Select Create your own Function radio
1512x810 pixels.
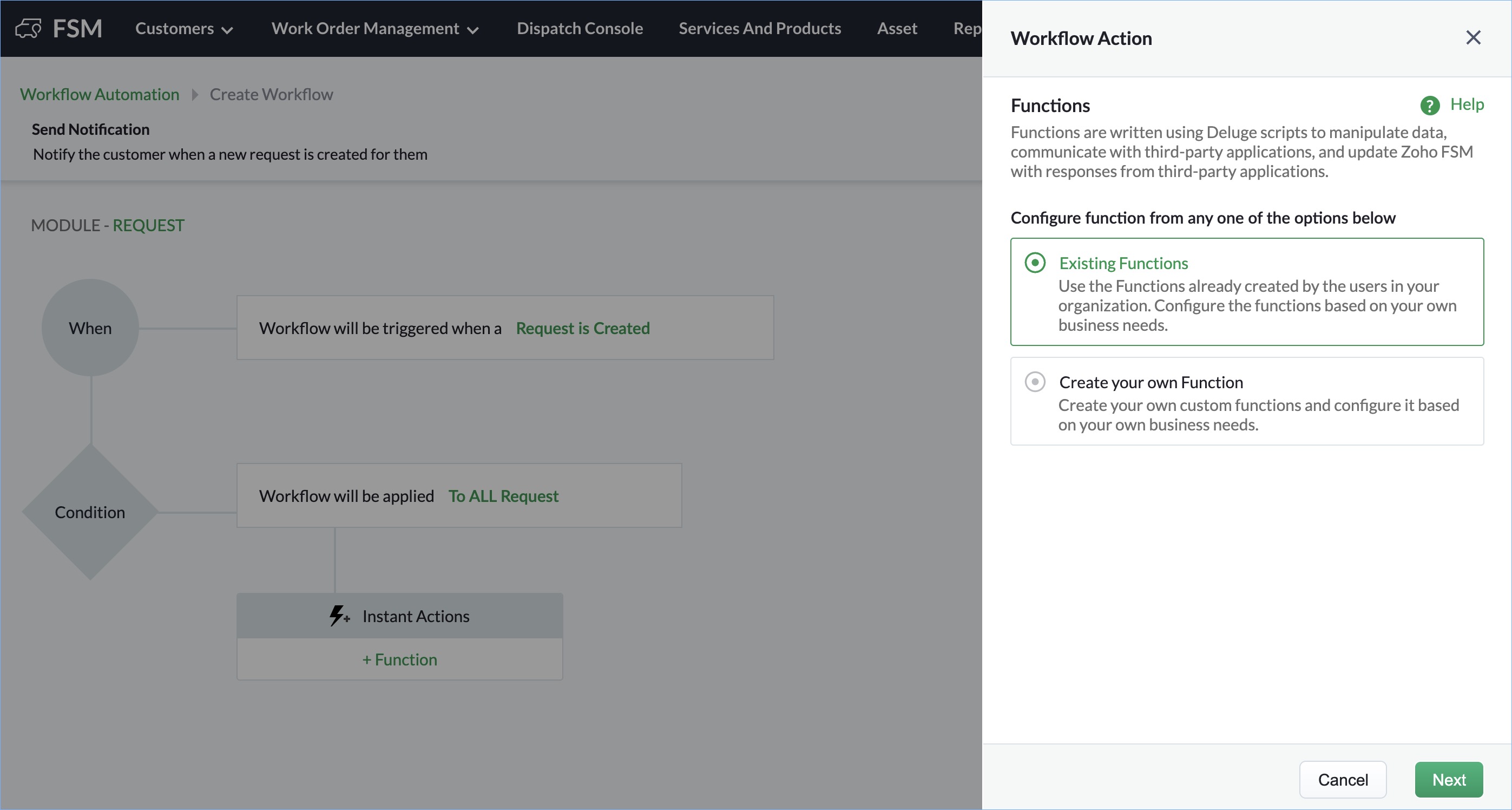tap(1035, 382)
